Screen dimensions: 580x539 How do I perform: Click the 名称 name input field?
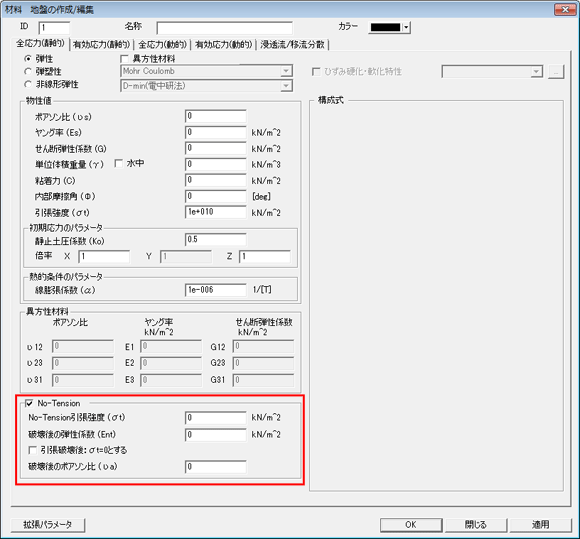pyautogui.click(x=225, y=28)
